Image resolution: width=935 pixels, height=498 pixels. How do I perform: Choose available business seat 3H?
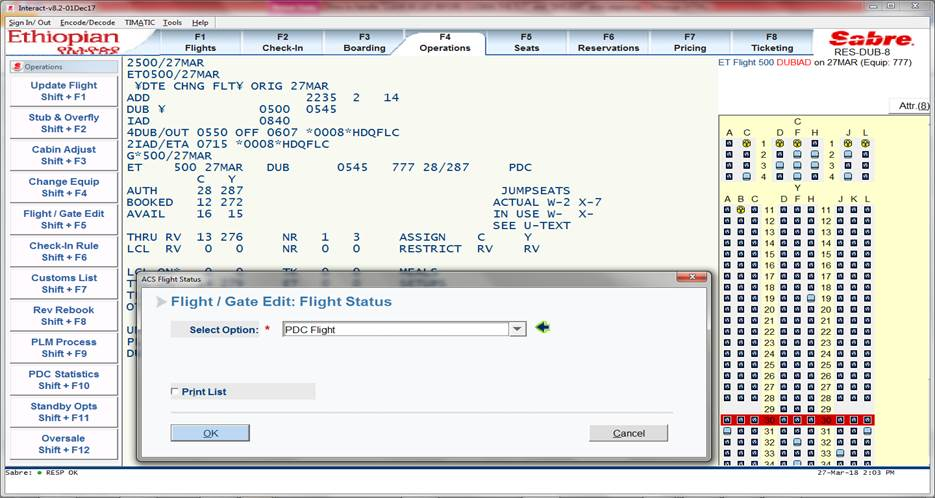[x=815, y=165]
